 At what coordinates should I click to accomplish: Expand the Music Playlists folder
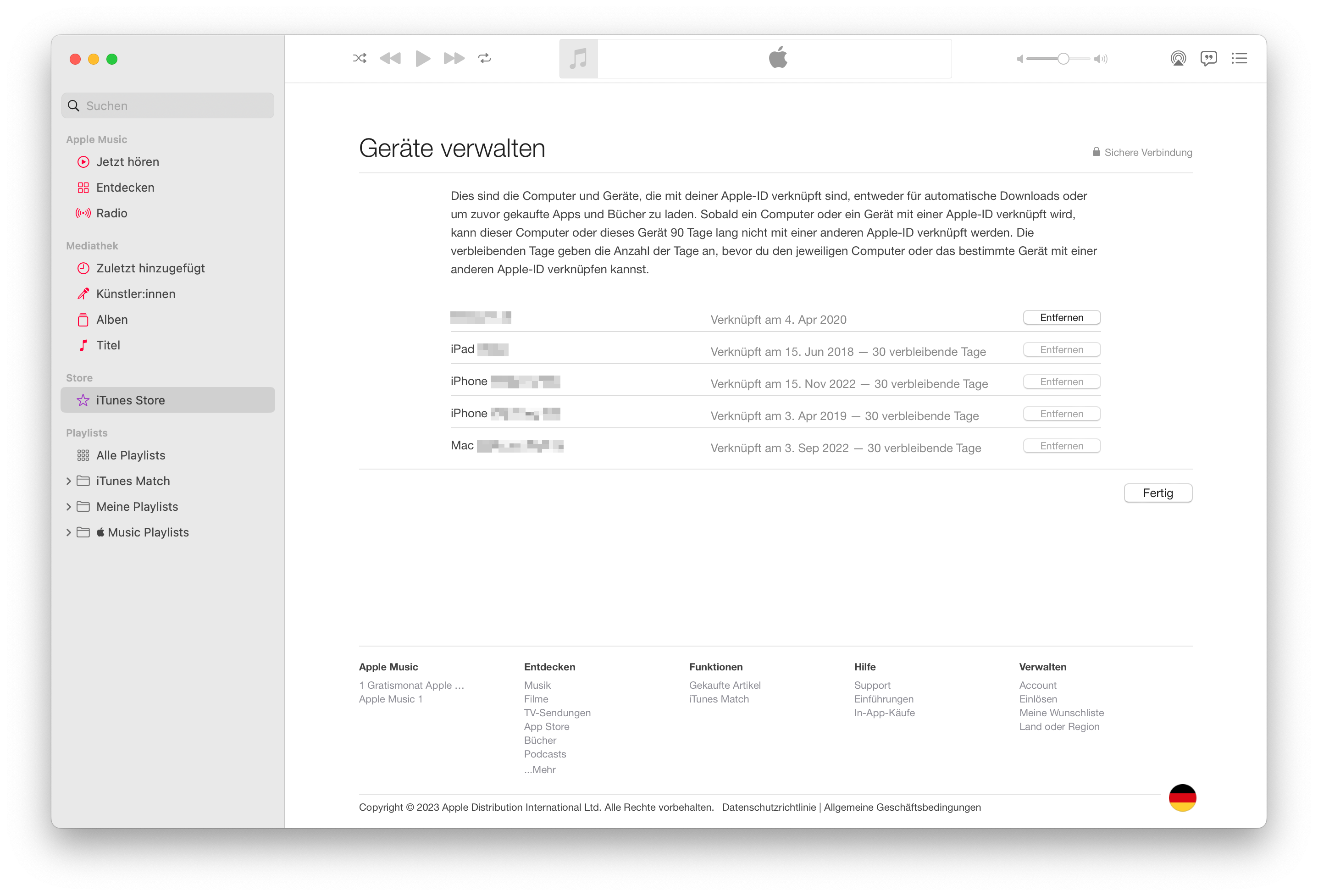(69, 532)
